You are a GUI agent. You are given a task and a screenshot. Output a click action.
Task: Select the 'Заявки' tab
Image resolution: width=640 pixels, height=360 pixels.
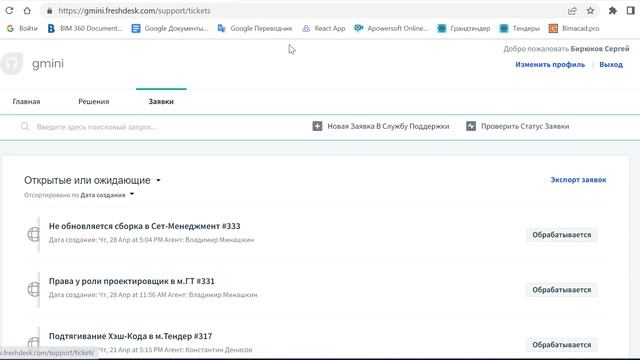coord(161,102)
